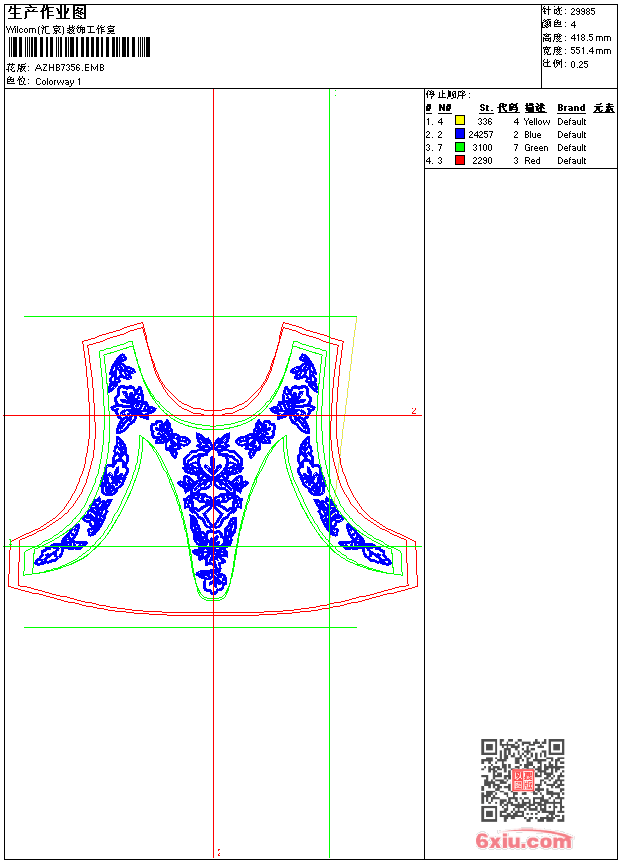Click the barcode under the studio name
620x860 pixels.
(x=78, y=48)
